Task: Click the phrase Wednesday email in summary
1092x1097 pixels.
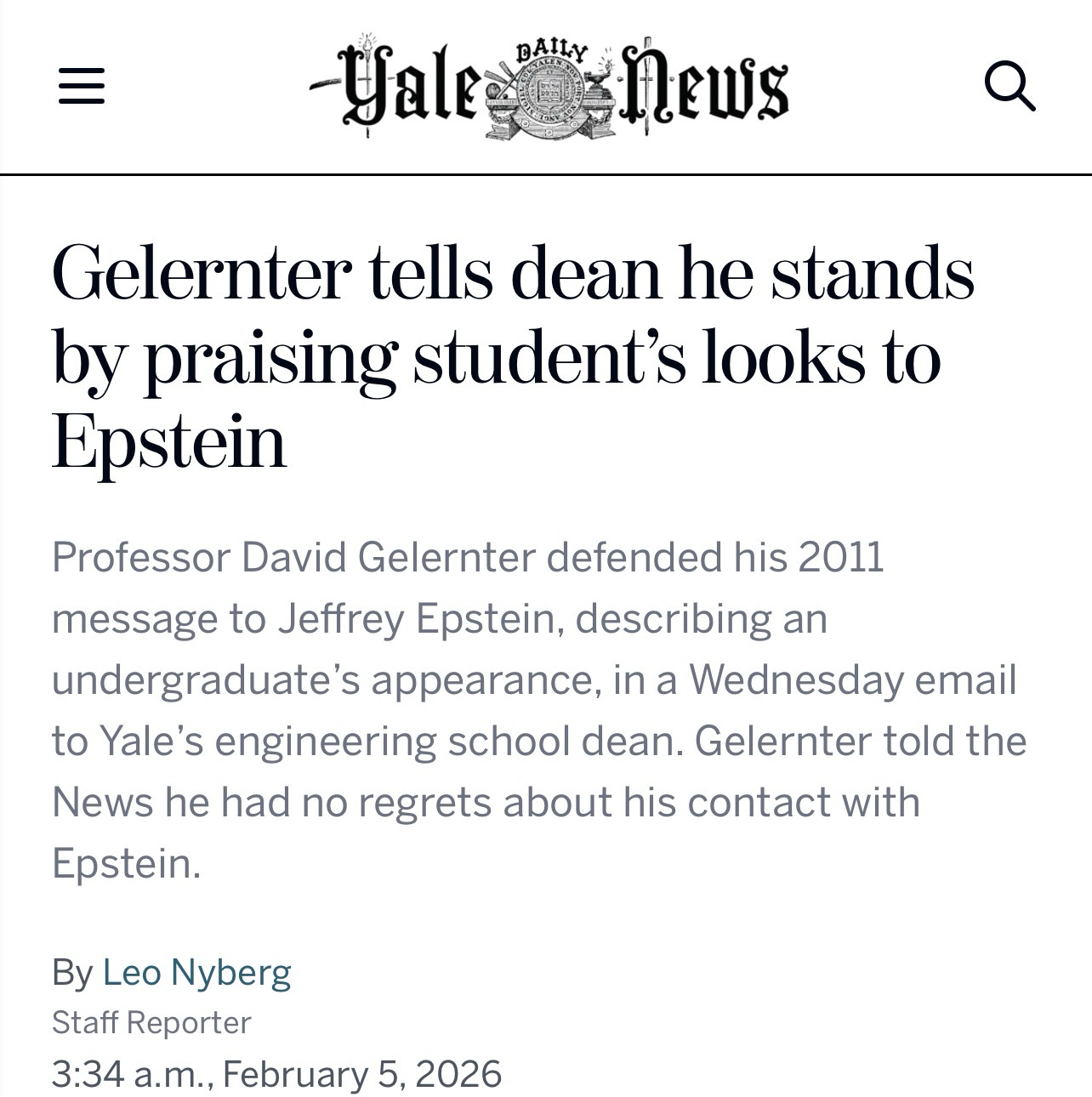Action: (x=853, y=680)
